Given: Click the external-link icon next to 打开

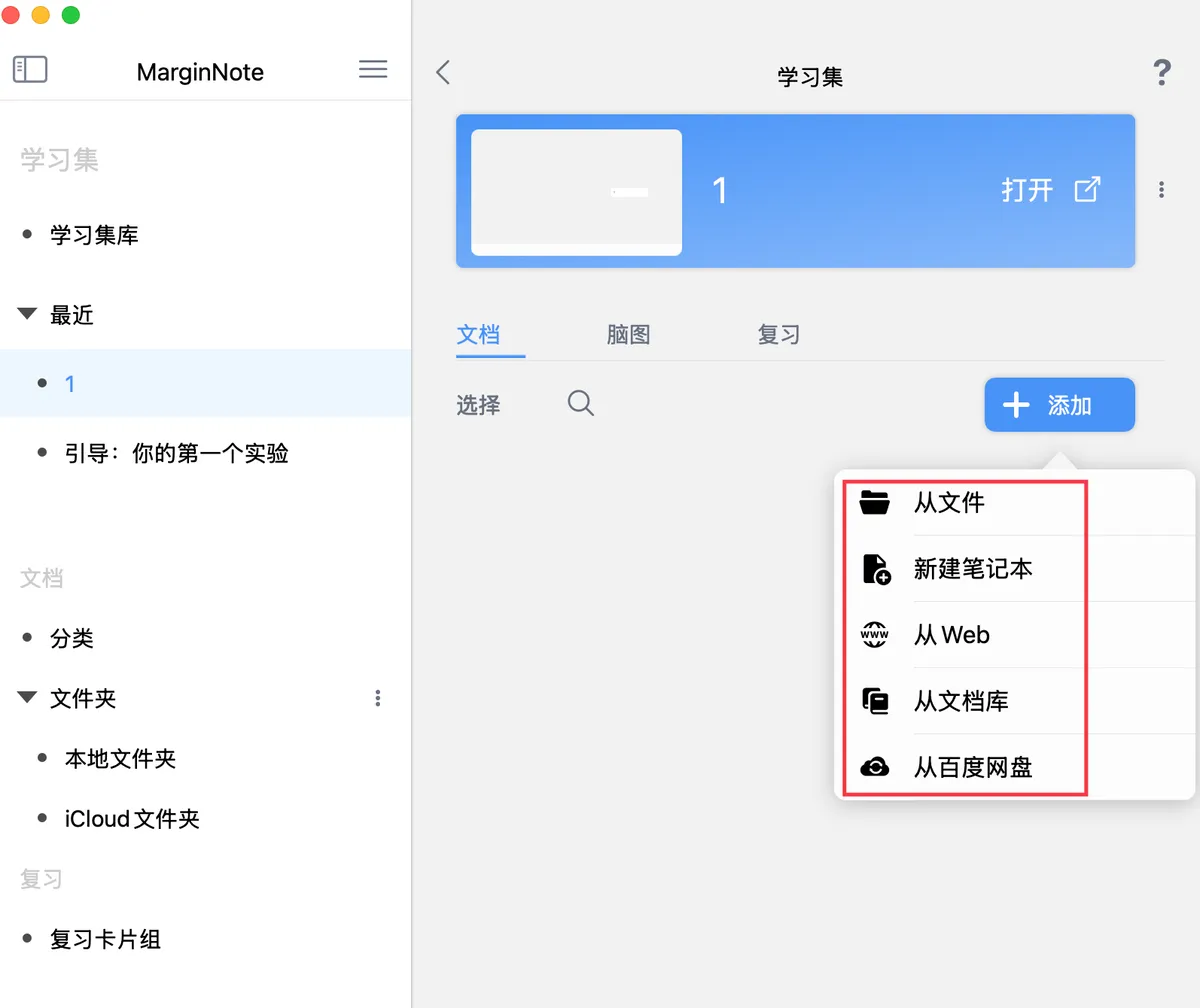Looking at the screenshot, I should [1087, 189].
